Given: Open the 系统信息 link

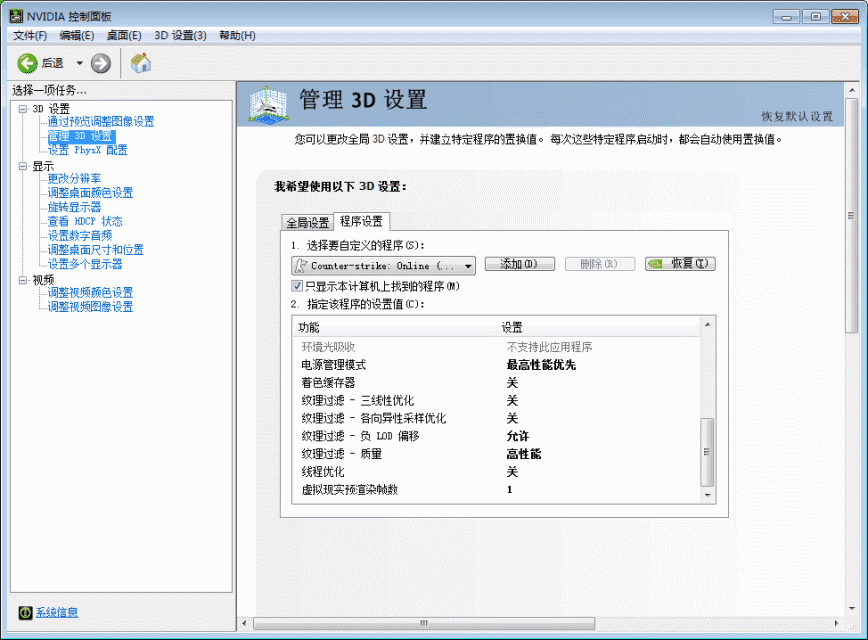Looking at the screenshot, I should (57, 612).
